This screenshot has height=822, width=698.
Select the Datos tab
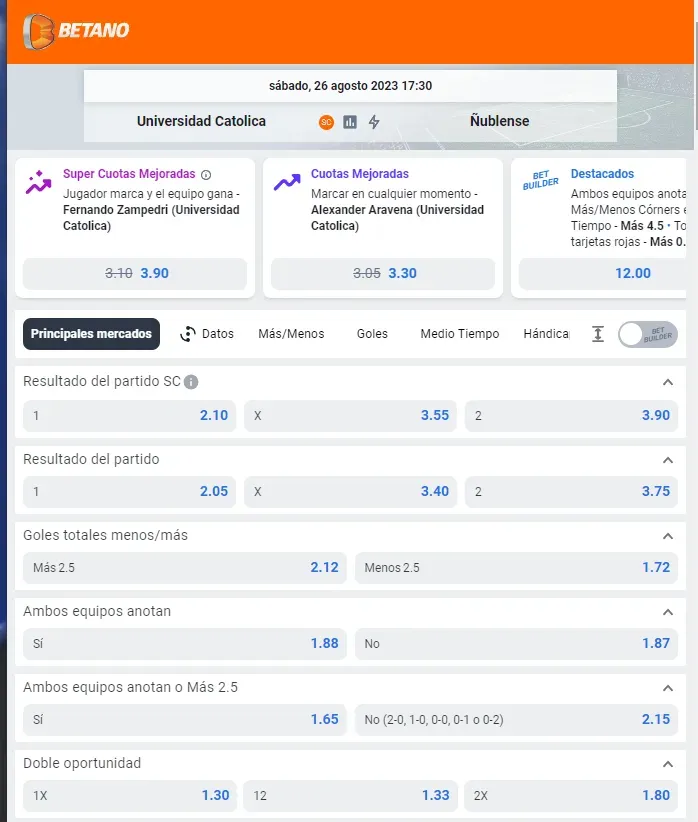pyautogui.click(x=207, y=334)
